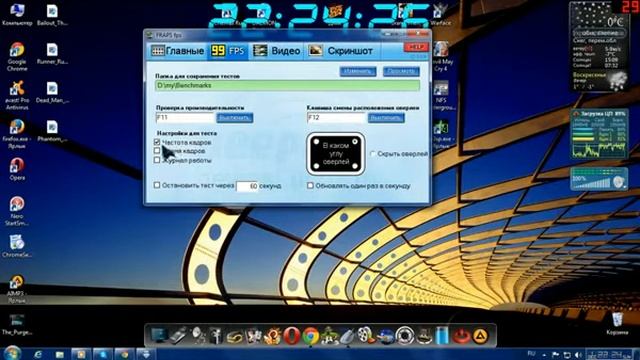
Task: Open the Firefox.exe desktop shortcut
Action: click(x=17, y=134)
